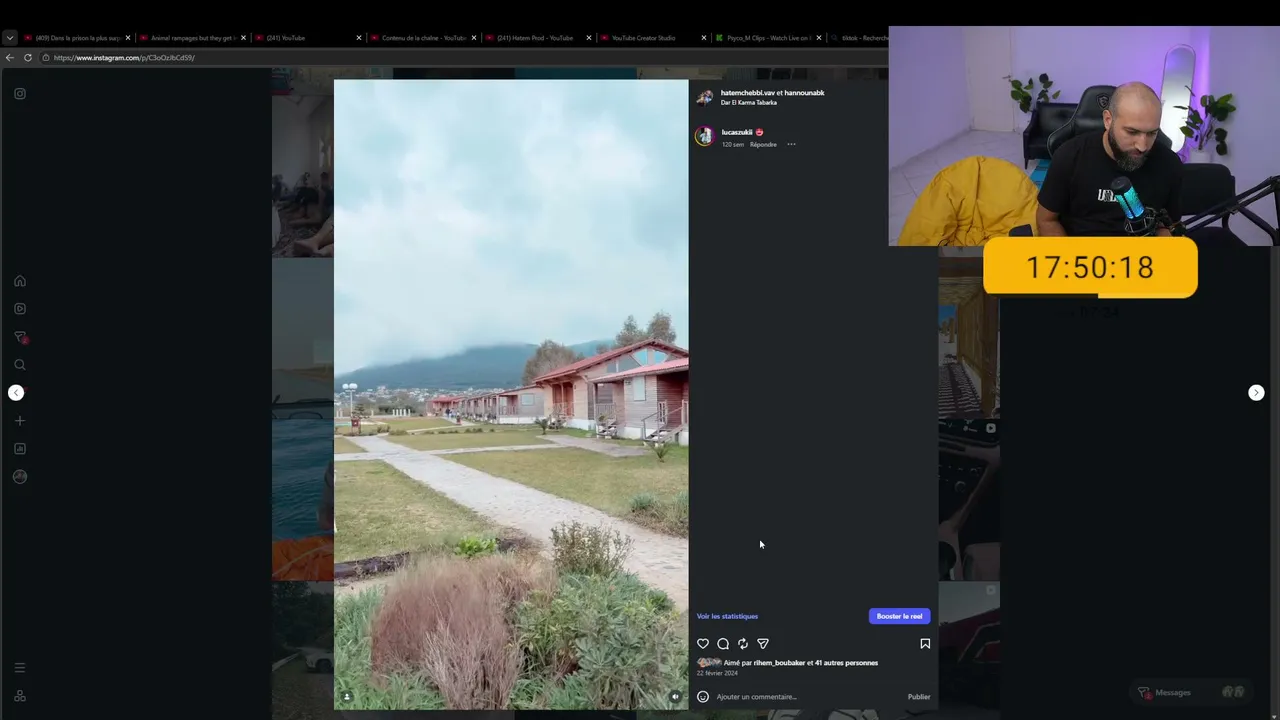Open profile avatar in left sidebar

click(x=20, y=477)
